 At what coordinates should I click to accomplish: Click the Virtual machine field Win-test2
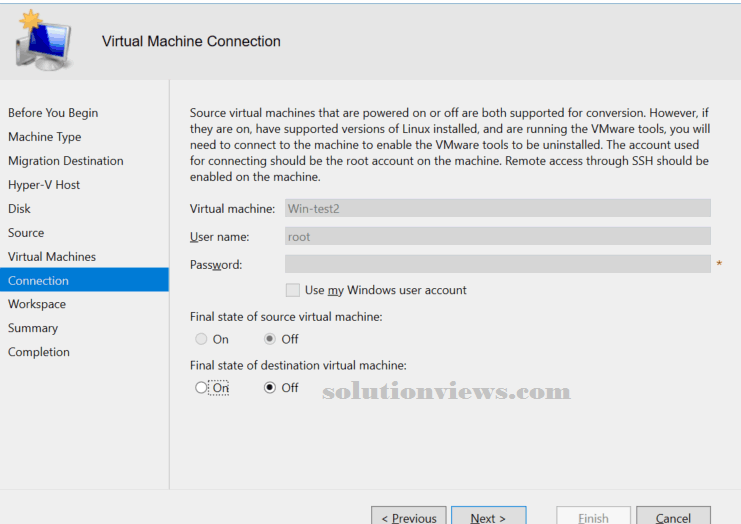point(498,208)
